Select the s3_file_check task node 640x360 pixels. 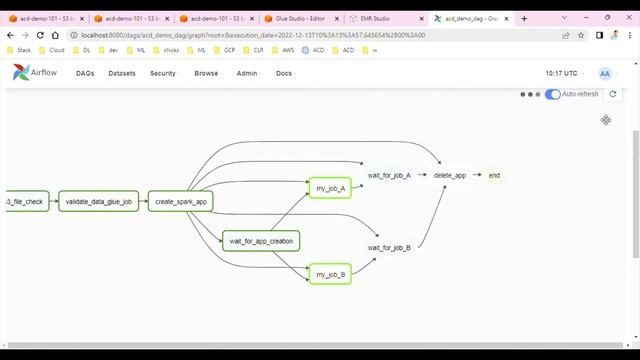[27, 201]
